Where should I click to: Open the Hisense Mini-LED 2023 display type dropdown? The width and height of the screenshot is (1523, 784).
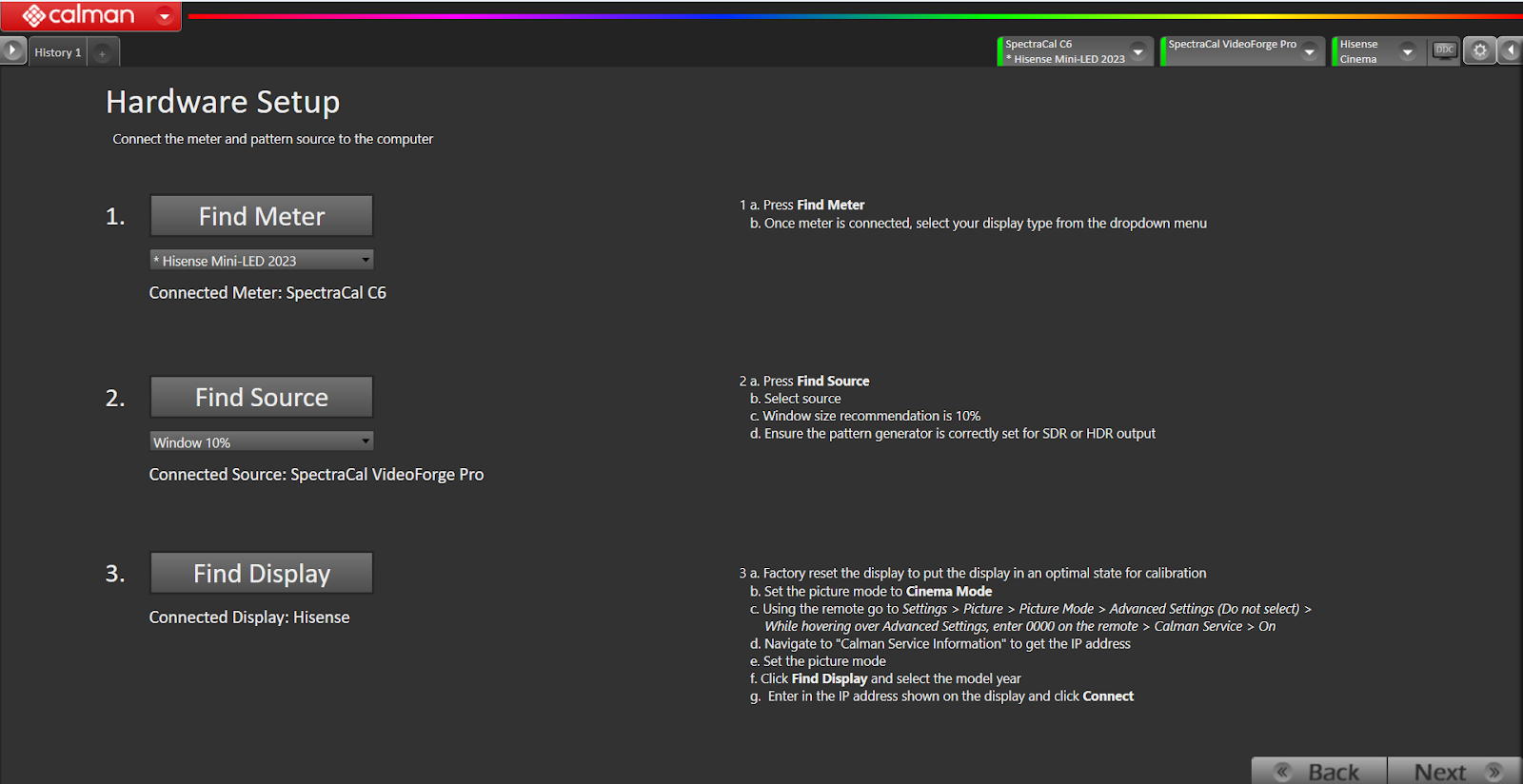(x=262, y=260)
